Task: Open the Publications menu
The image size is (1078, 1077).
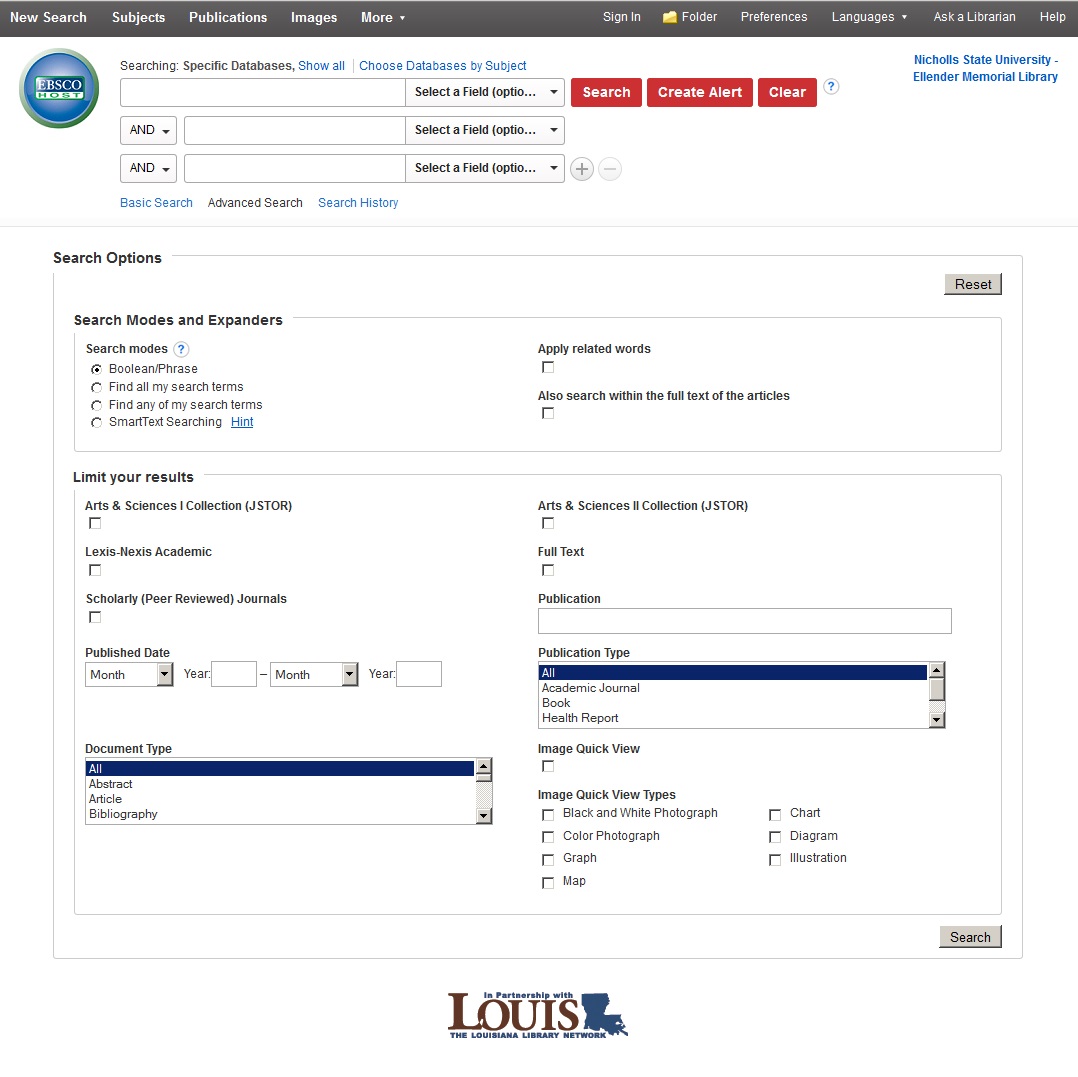Action: click(x=227, y=17)
